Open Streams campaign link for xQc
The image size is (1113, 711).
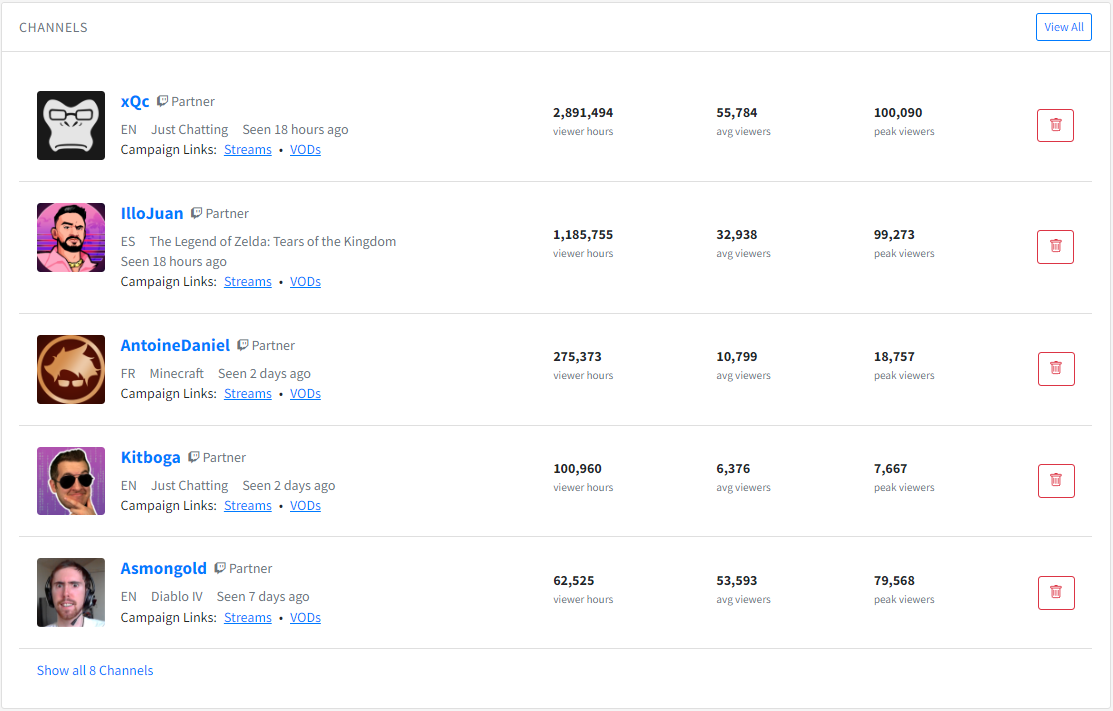point(248,150)
